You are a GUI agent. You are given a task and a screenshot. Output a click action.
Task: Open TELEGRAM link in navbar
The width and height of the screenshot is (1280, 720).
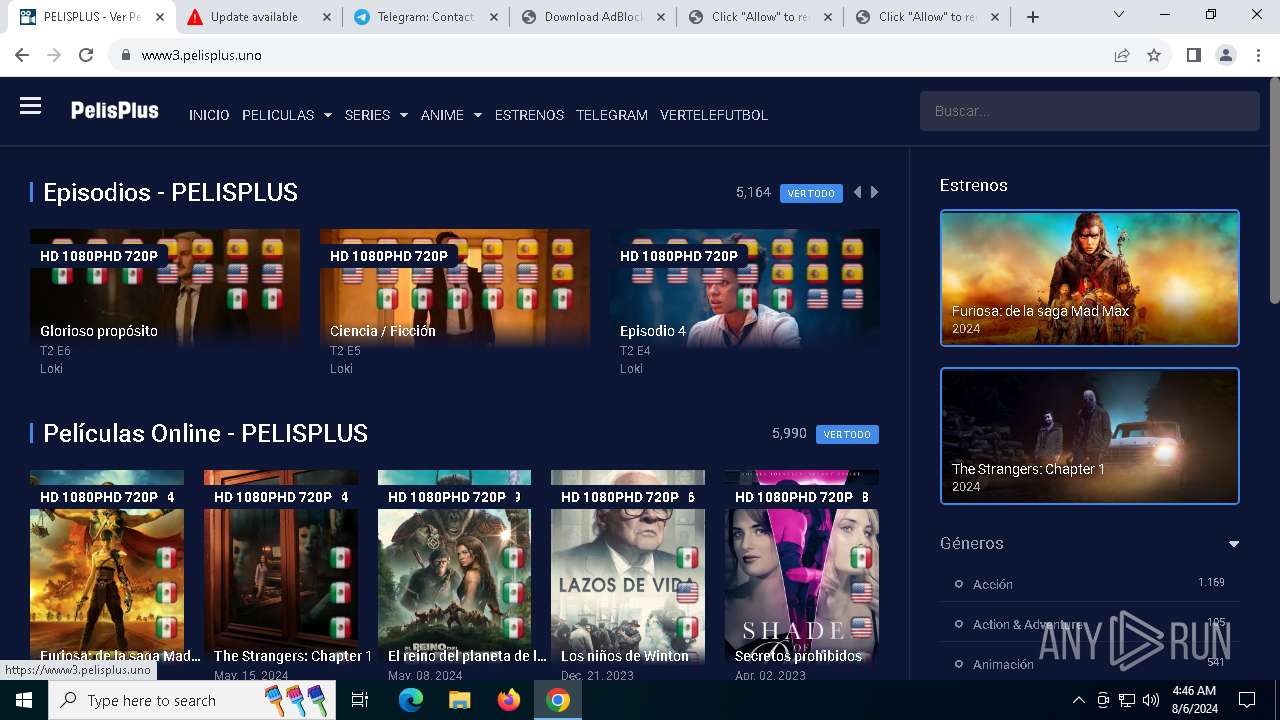click(x=612, y=115)
